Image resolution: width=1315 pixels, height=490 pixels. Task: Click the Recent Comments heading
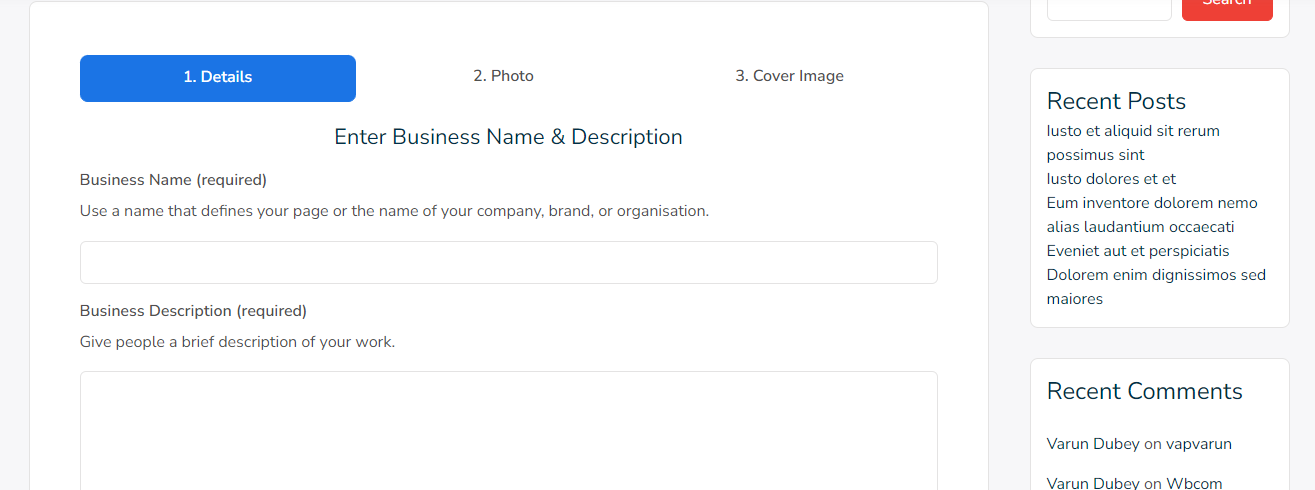[1145, 391]
